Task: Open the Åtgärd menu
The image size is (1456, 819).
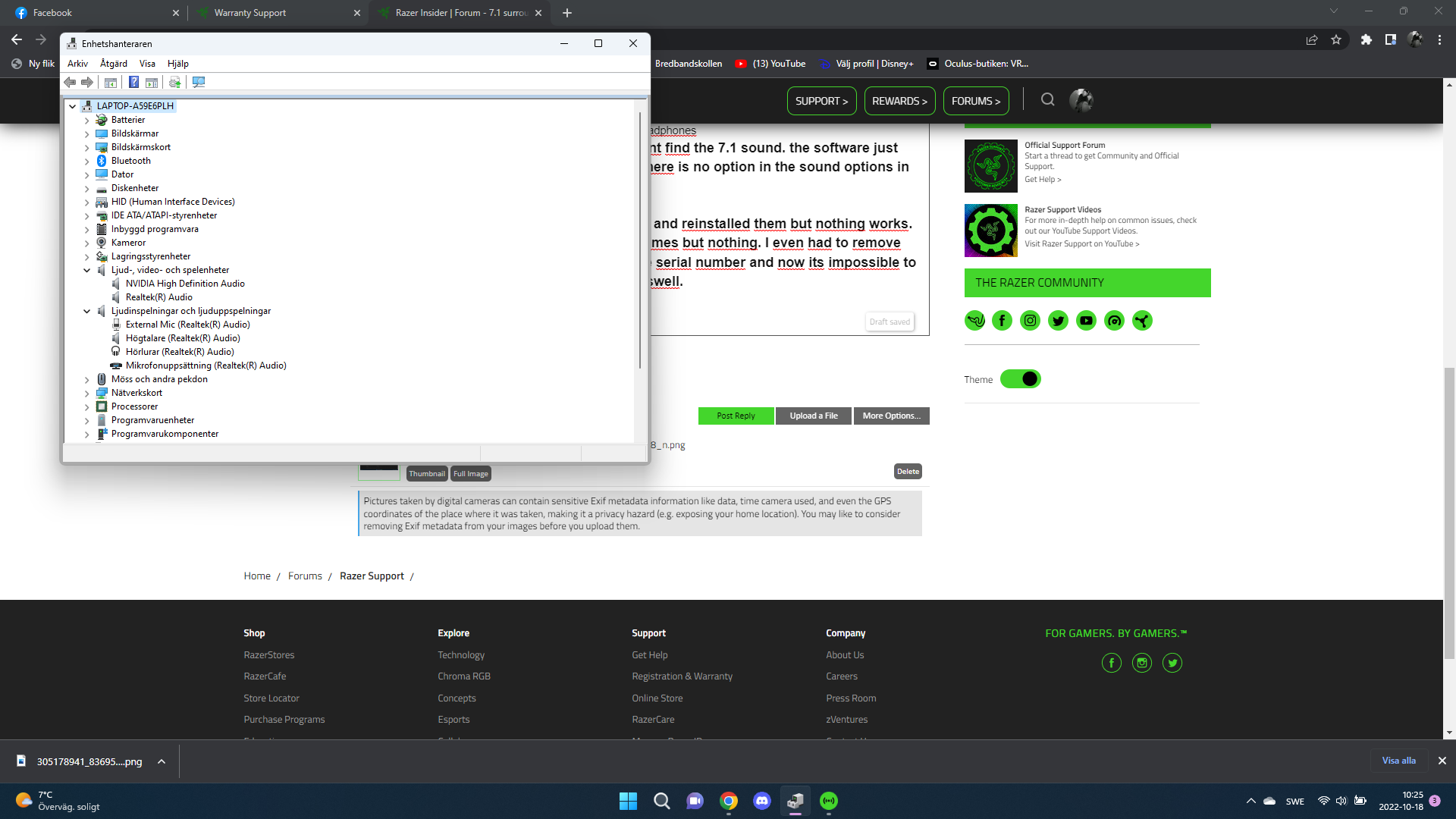Action: click(114, 64)
